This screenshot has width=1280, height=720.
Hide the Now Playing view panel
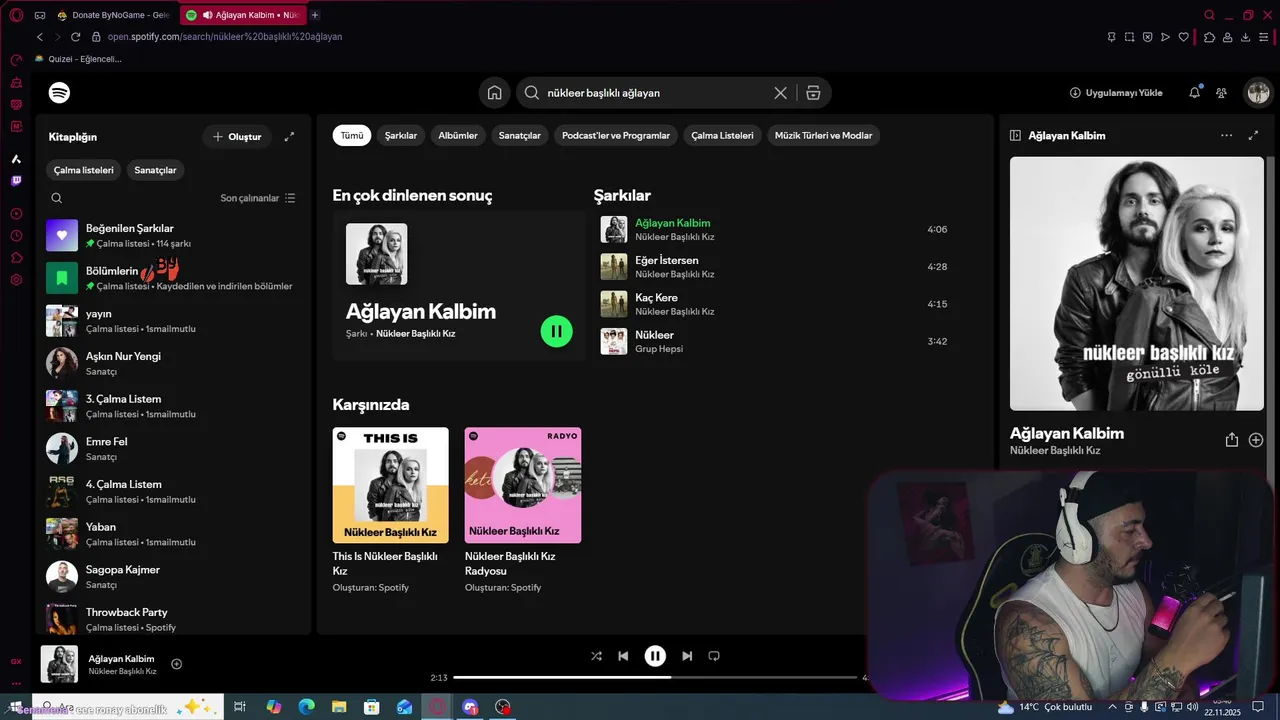pos(1015,135)
